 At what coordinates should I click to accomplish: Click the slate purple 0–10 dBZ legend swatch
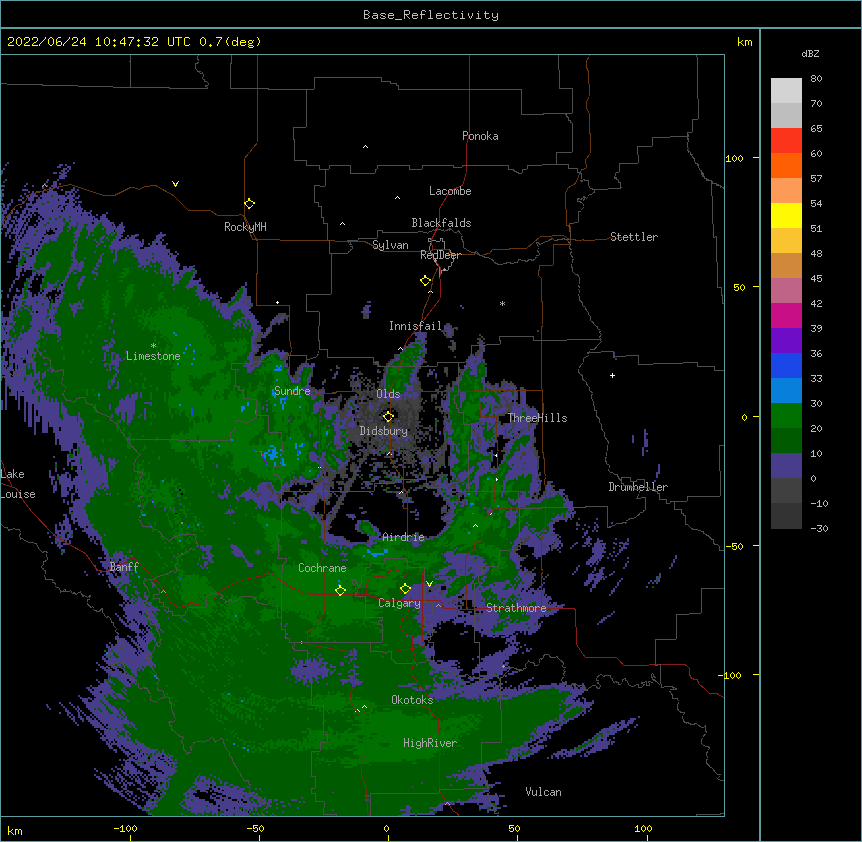pos(786,466)
